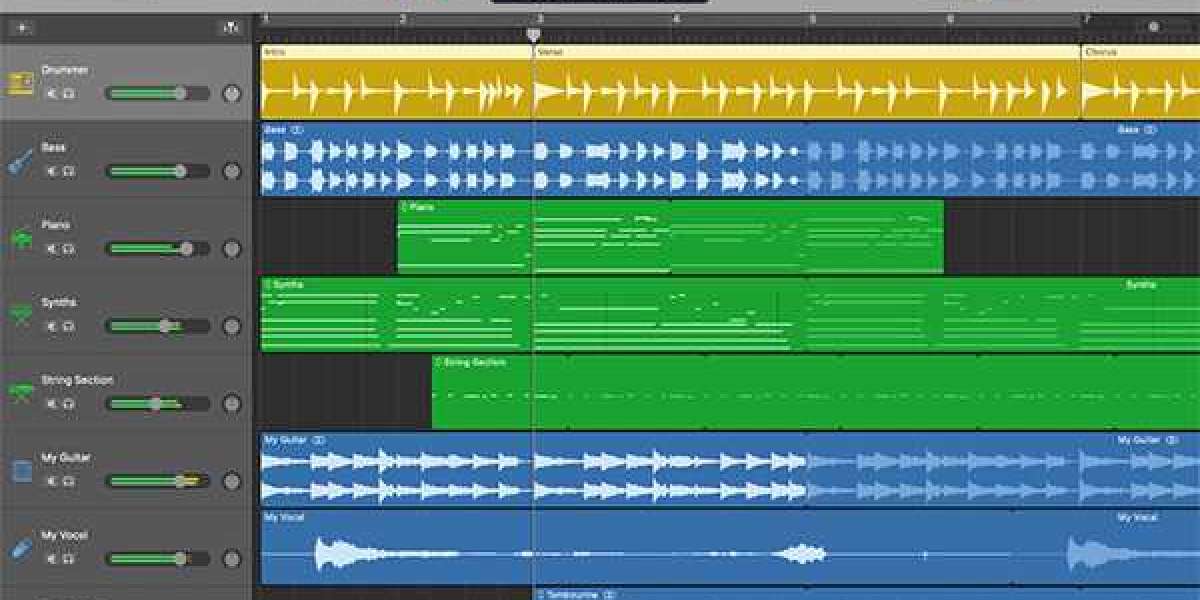
Task: Solo the Synths track with headphones button
Action: pyautogui.click(x=69, y=326)
